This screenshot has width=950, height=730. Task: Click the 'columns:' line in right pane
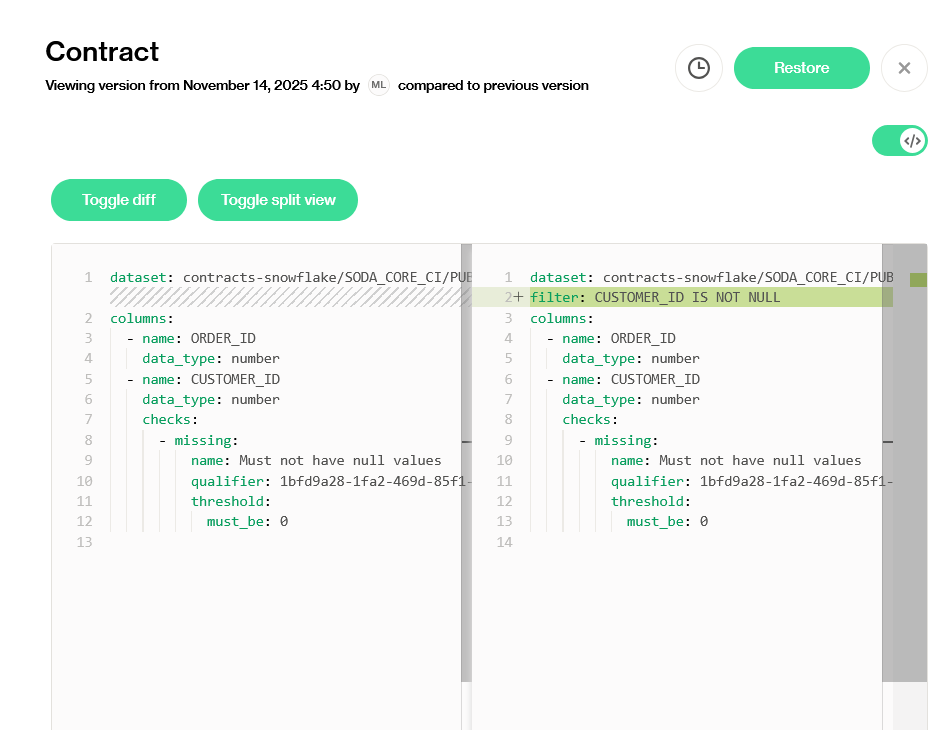pos(561,318)
